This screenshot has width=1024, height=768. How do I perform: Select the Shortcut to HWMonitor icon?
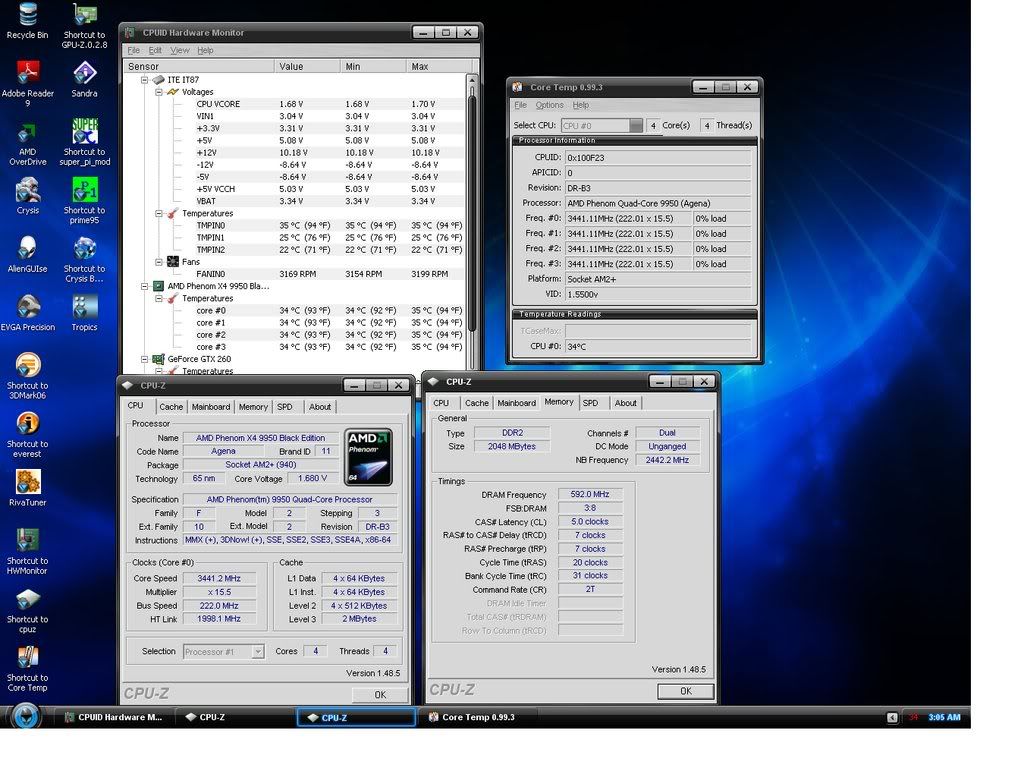tap(27, 551)
